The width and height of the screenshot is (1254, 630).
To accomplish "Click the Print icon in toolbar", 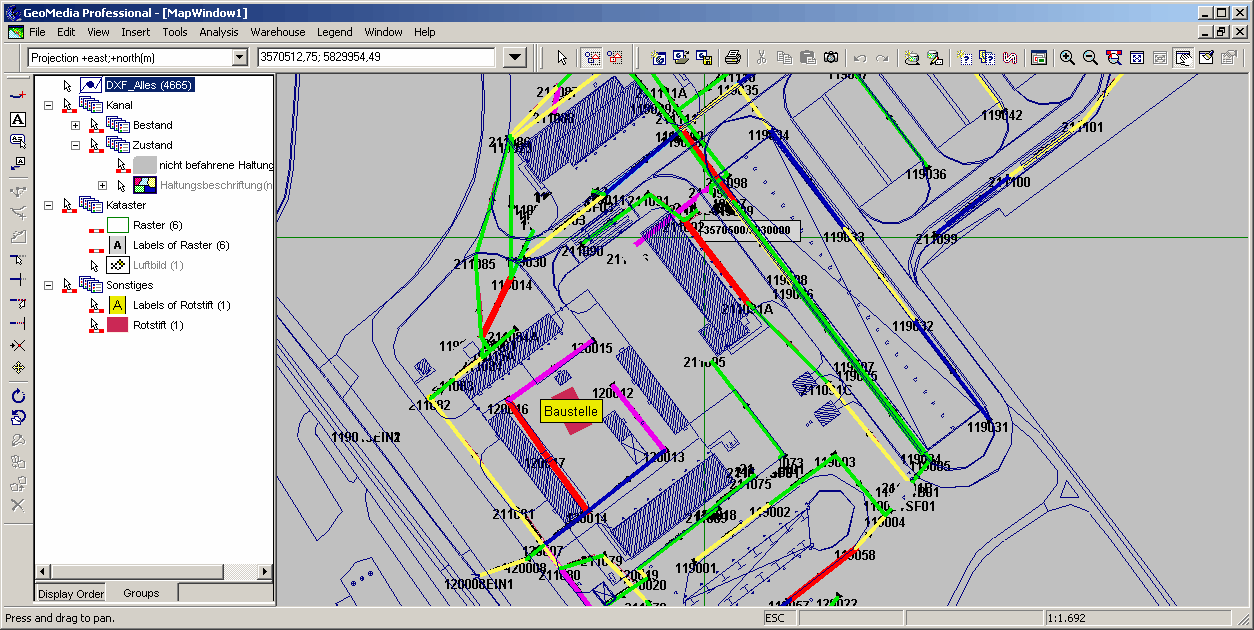I will pyautogui.click(x=733, y=58).
